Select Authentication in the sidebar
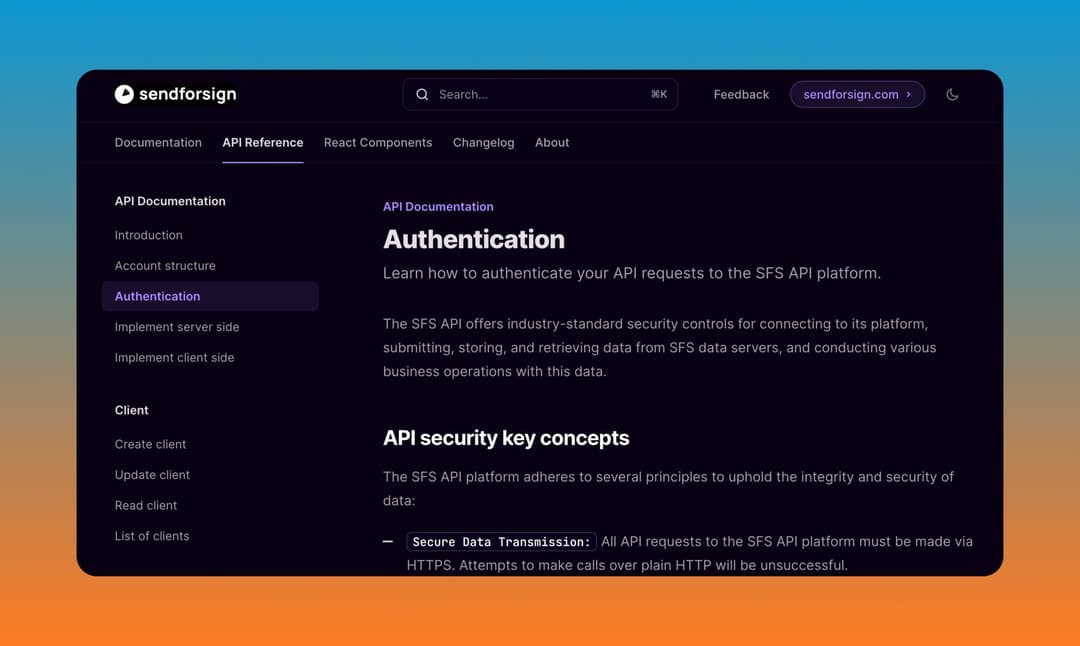This screenshot has width=1080, height=646. [157, 296]
